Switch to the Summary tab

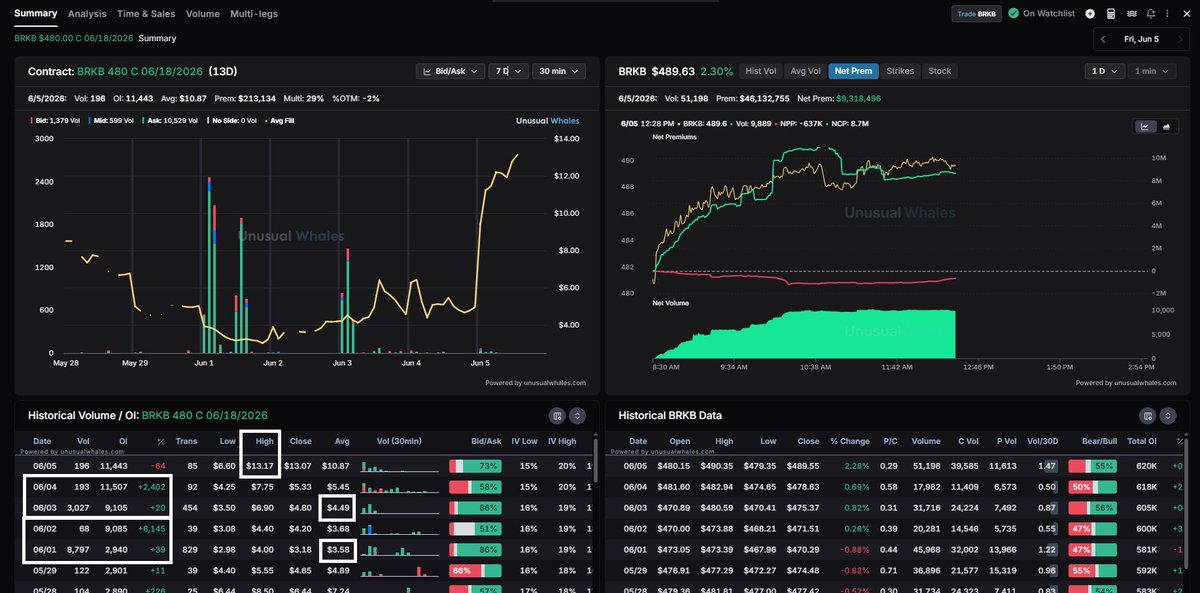pos(35,14)
